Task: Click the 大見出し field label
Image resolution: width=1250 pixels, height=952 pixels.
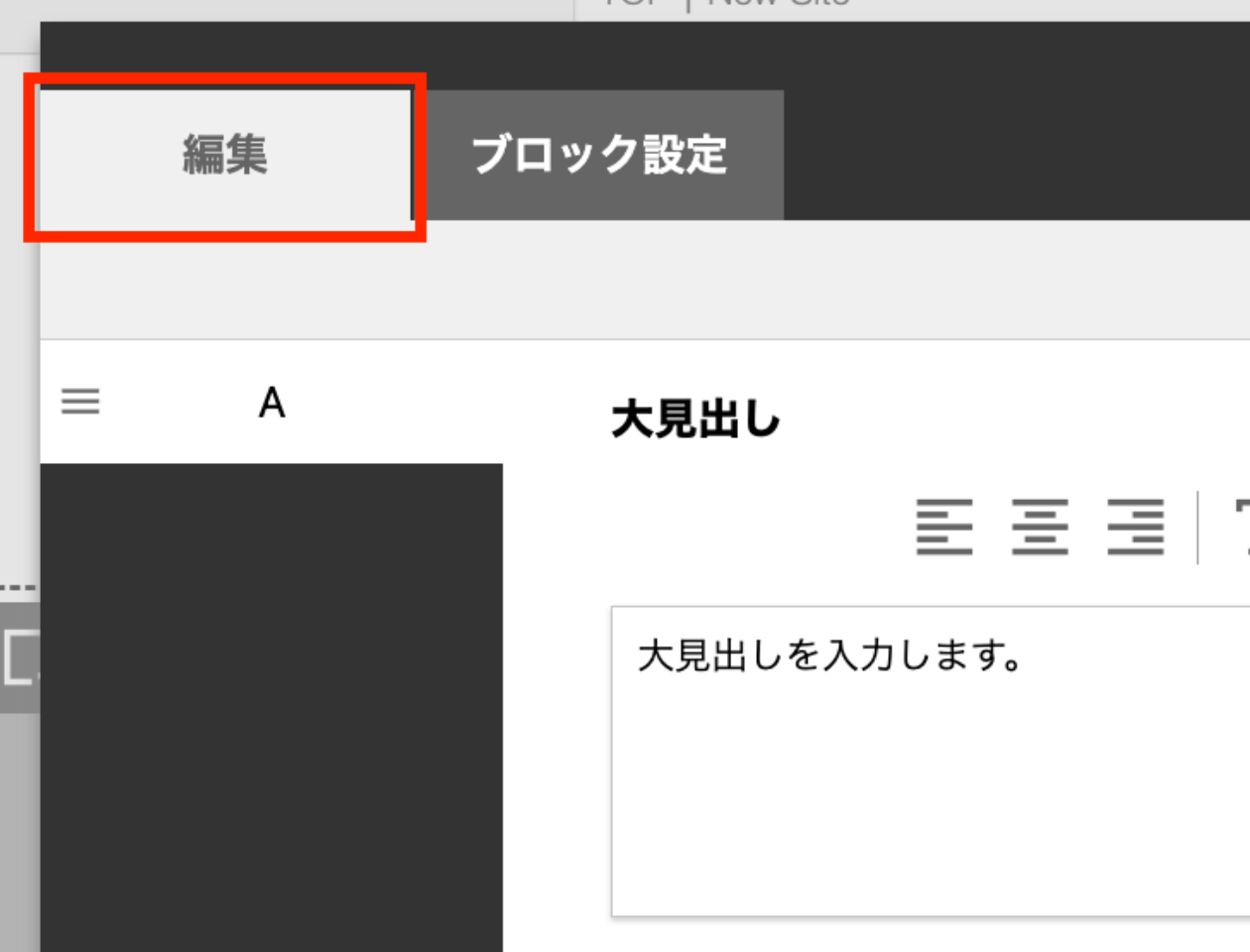Action: pyautogui.click(x=695, y=419)
